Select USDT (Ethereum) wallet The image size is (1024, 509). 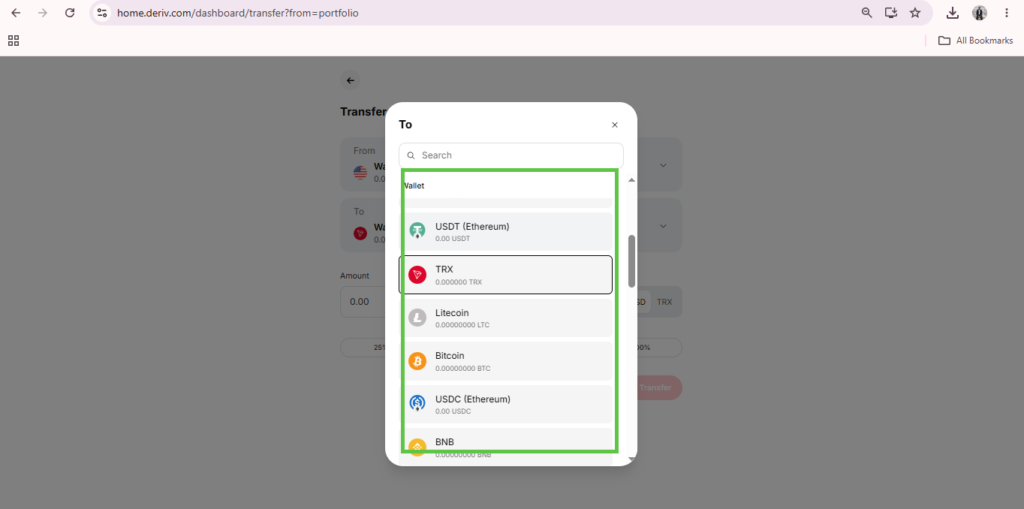tap(507, 231)
